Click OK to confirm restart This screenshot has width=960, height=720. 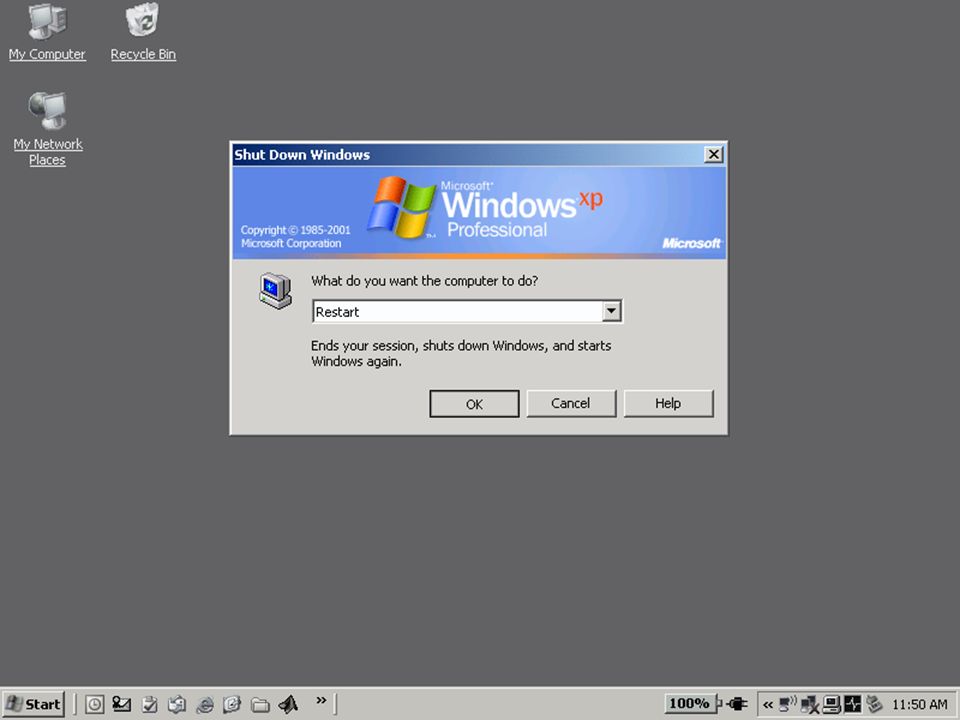tap(474, 404)
